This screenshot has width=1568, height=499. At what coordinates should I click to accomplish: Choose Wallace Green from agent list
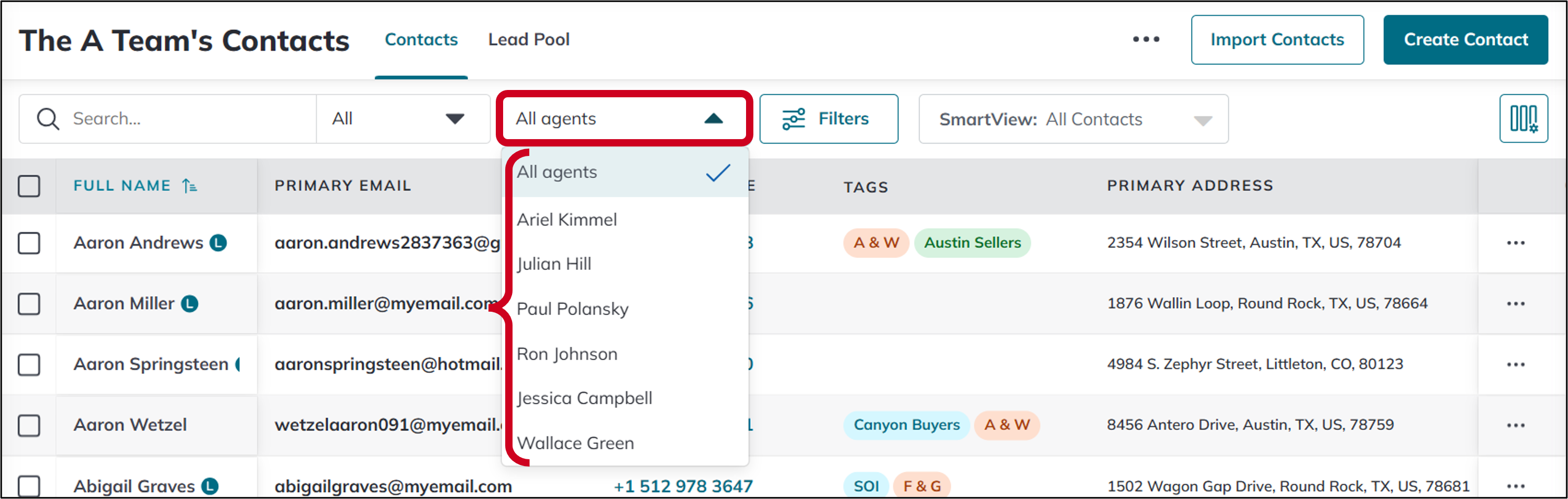[x=625, y=443]
